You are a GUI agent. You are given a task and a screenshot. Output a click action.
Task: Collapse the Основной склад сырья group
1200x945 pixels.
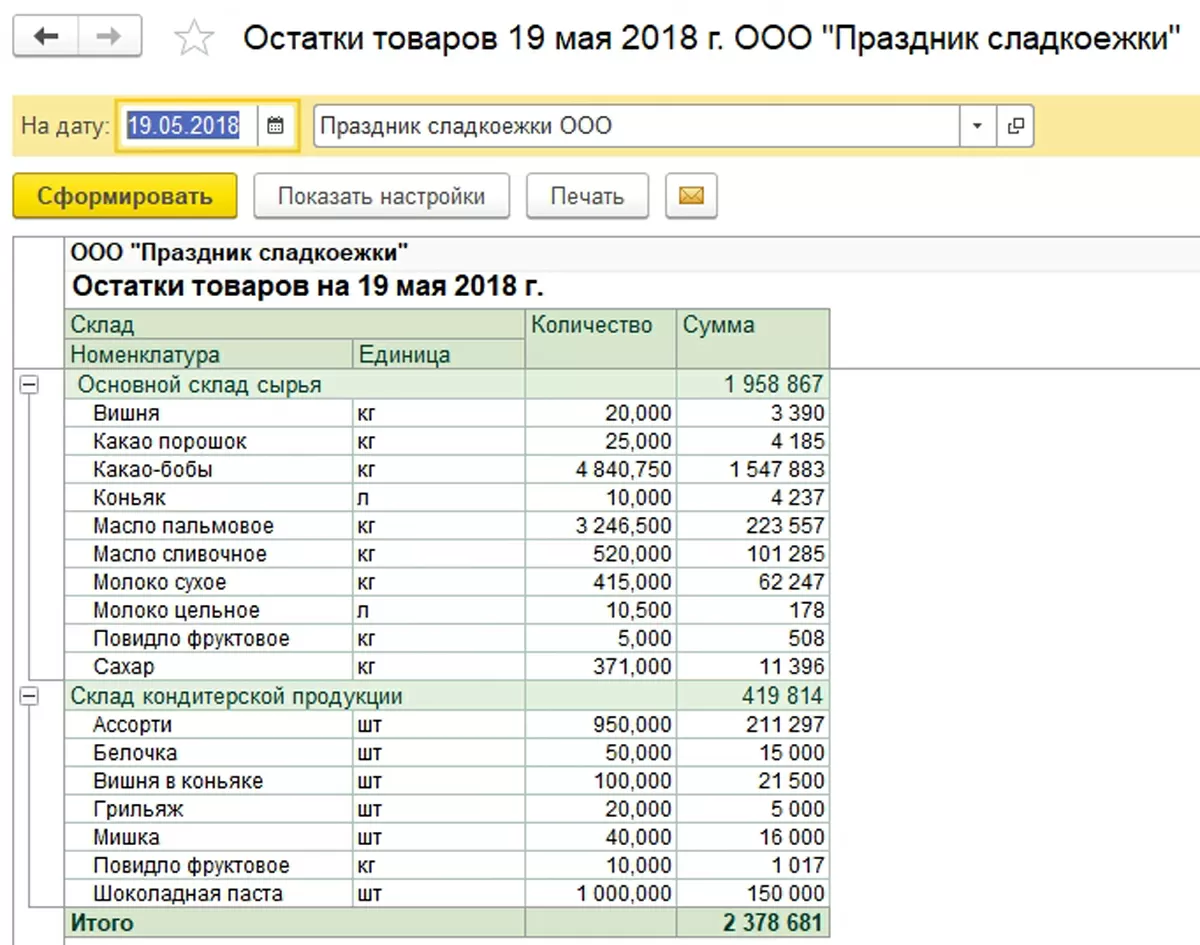(x=30, y=385)
